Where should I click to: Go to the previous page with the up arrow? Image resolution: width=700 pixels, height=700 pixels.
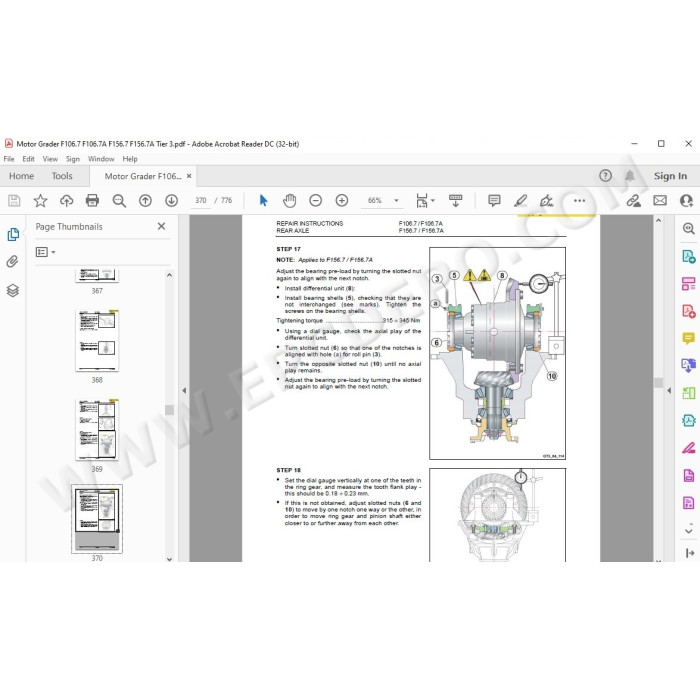pos(145,200)
